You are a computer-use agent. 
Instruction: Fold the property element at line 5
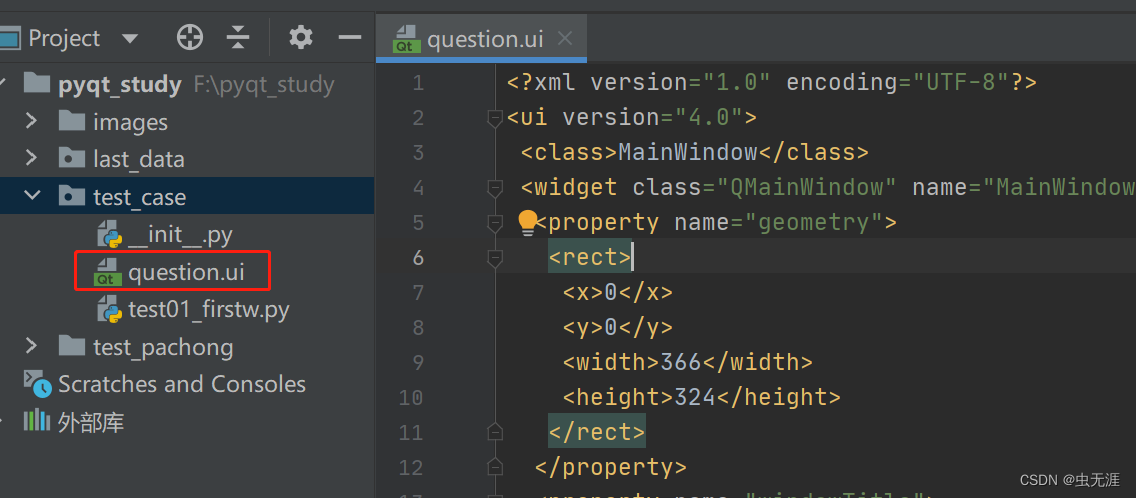[496, 223]
